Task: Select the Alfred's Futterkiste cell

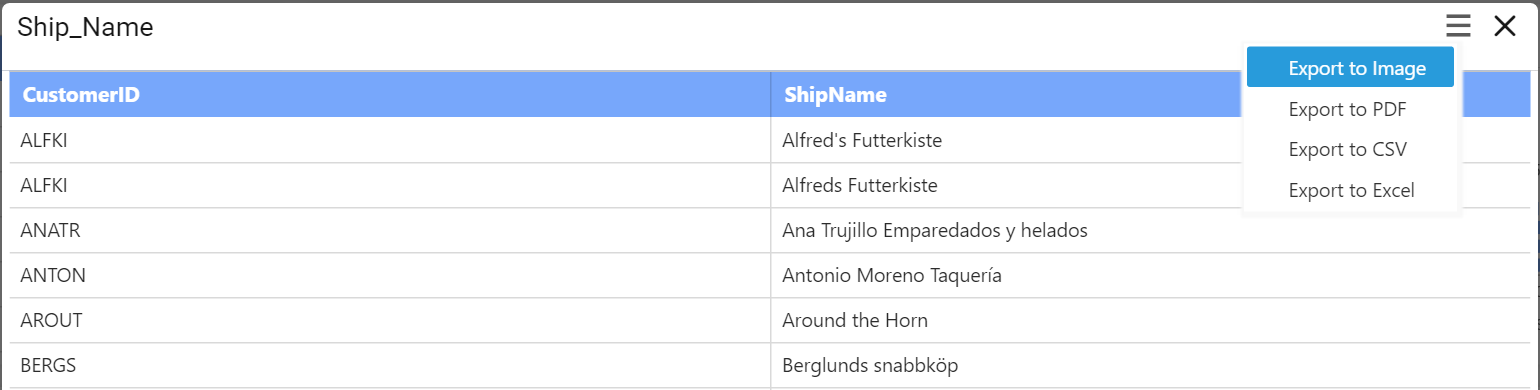Action: 1150,140
